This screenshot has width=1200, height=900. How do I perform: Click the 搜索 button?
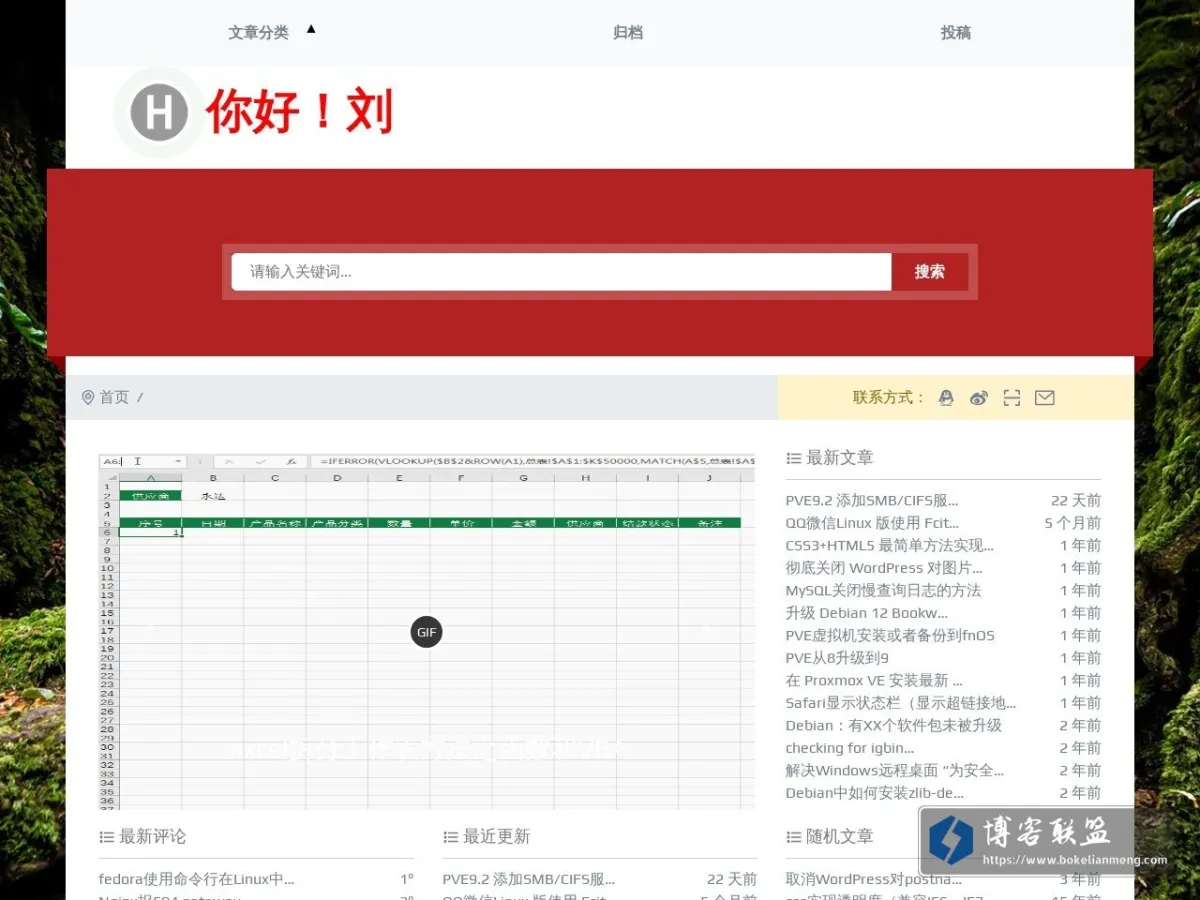click(x=929, y=272)
